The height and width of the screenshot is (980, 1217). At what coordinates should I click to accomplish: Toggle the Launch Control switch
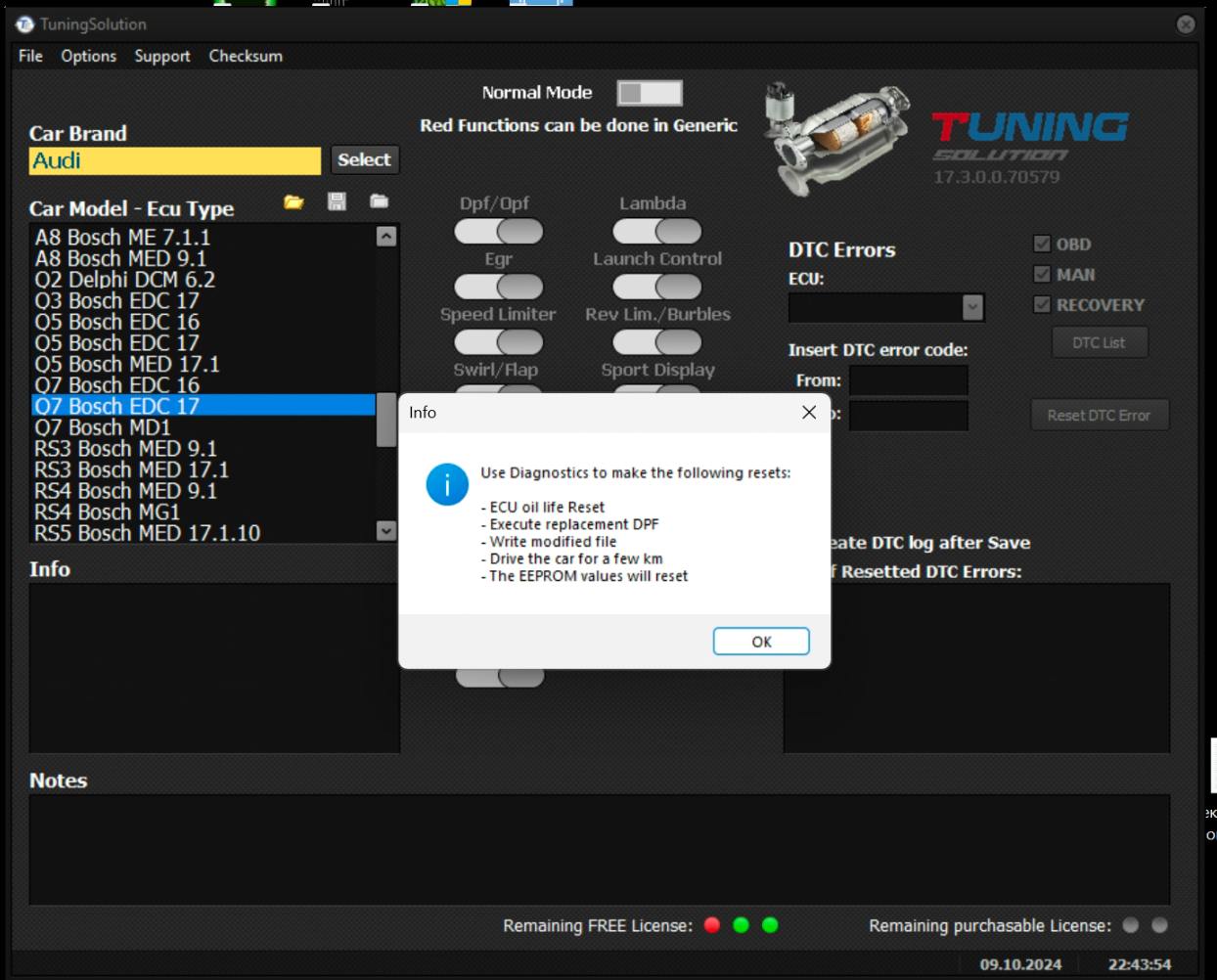point(657,287)
